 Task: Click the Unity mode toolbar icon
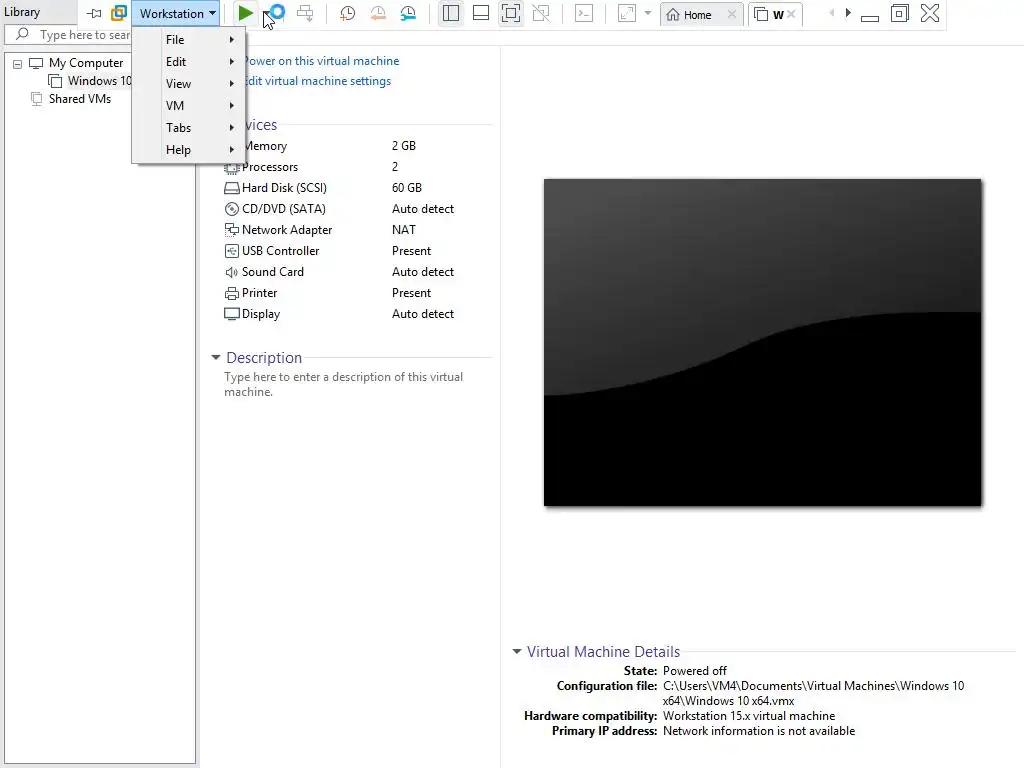(541, 13)
